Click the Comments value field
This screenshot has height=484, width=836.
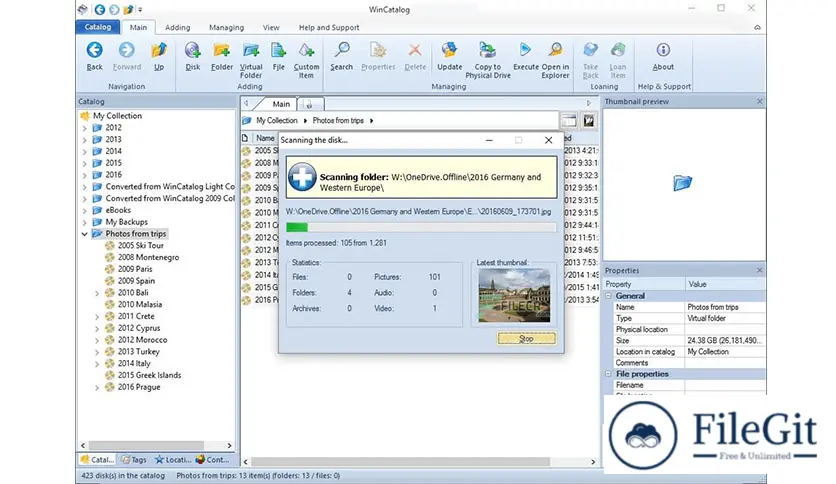[725, 363]
